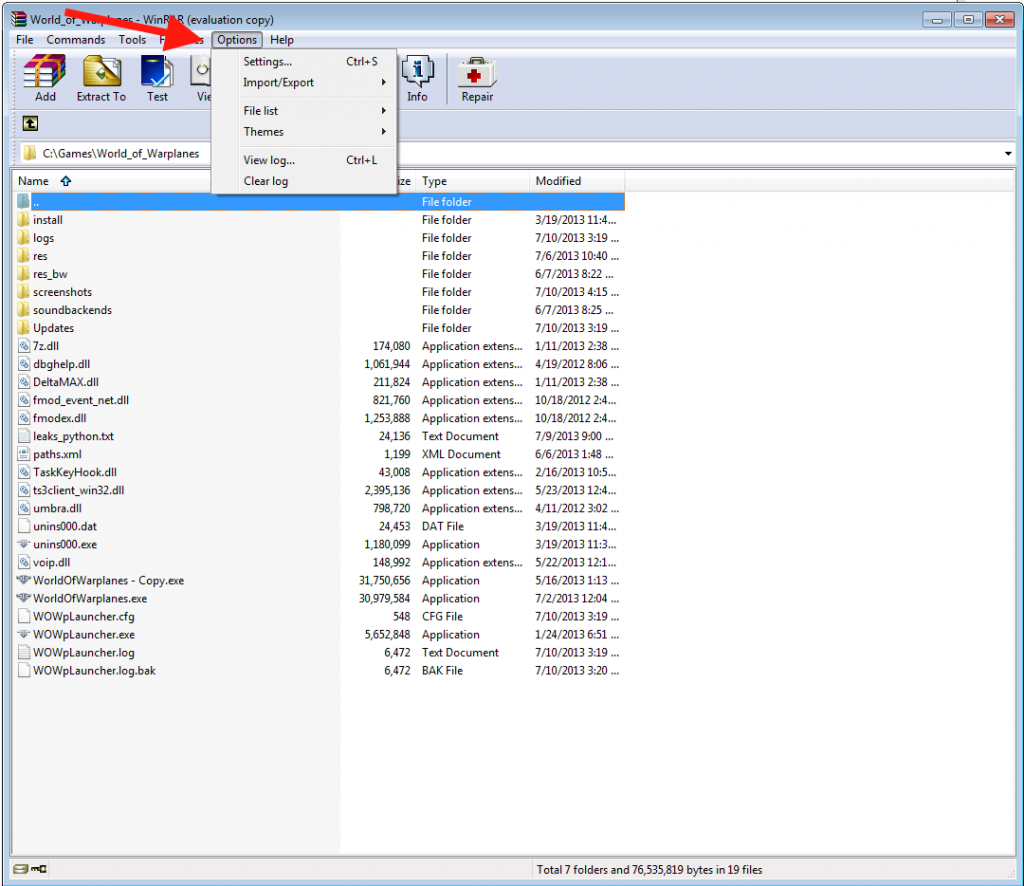
Task: Open the Tools menu
Action: point(132,40)
